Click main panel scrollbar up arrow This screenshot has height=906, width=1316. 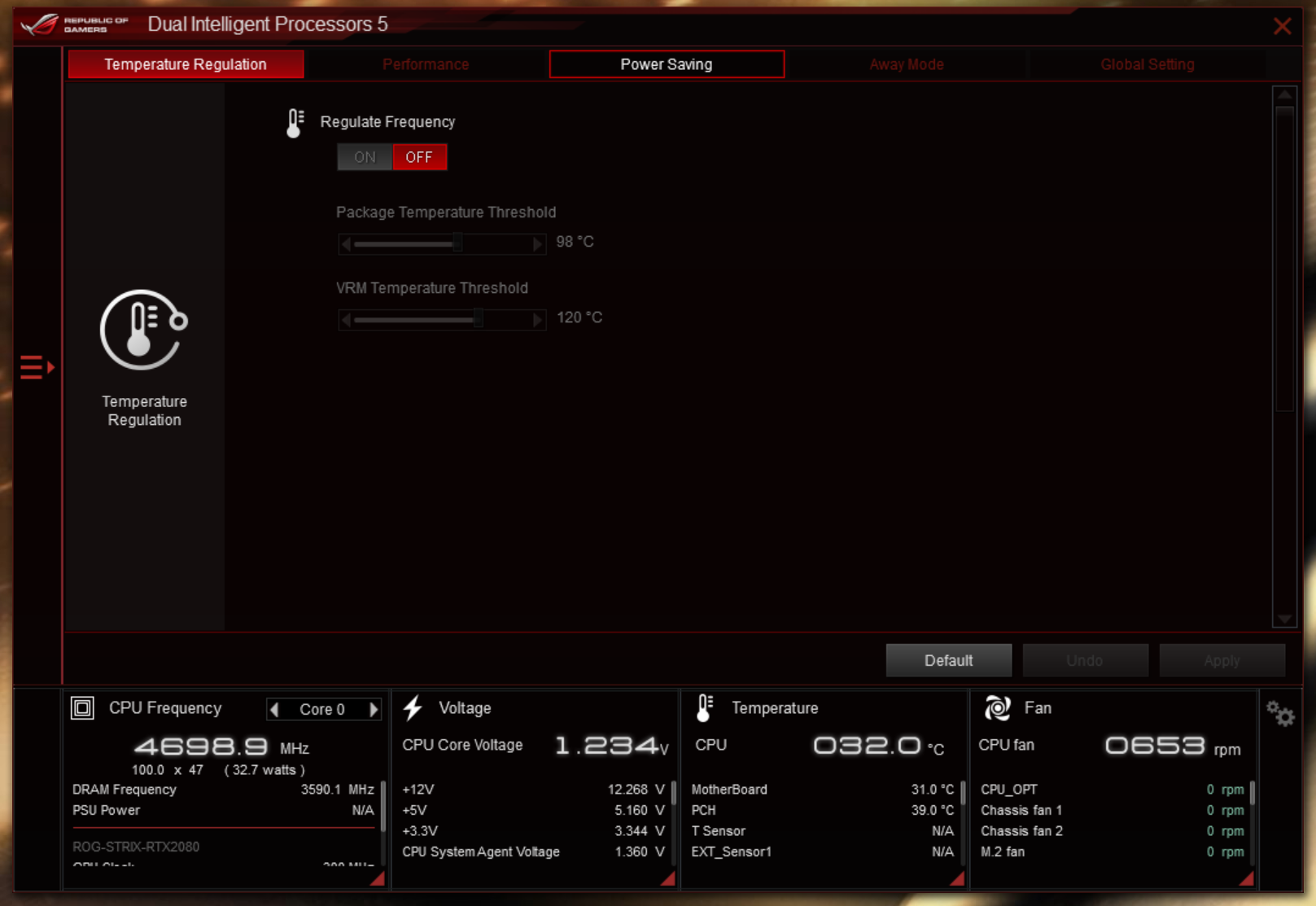(1284, 95)
